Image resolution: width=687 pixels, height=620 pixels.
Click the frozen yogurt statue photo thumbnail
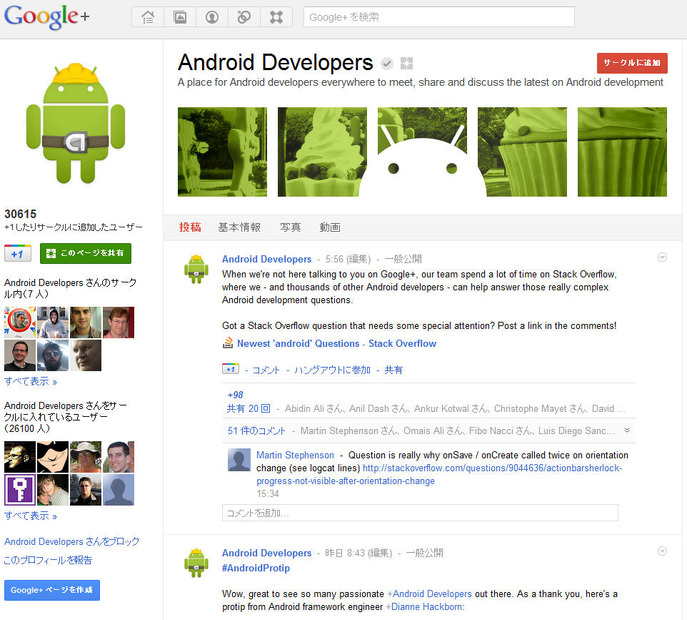click(322, 152)
